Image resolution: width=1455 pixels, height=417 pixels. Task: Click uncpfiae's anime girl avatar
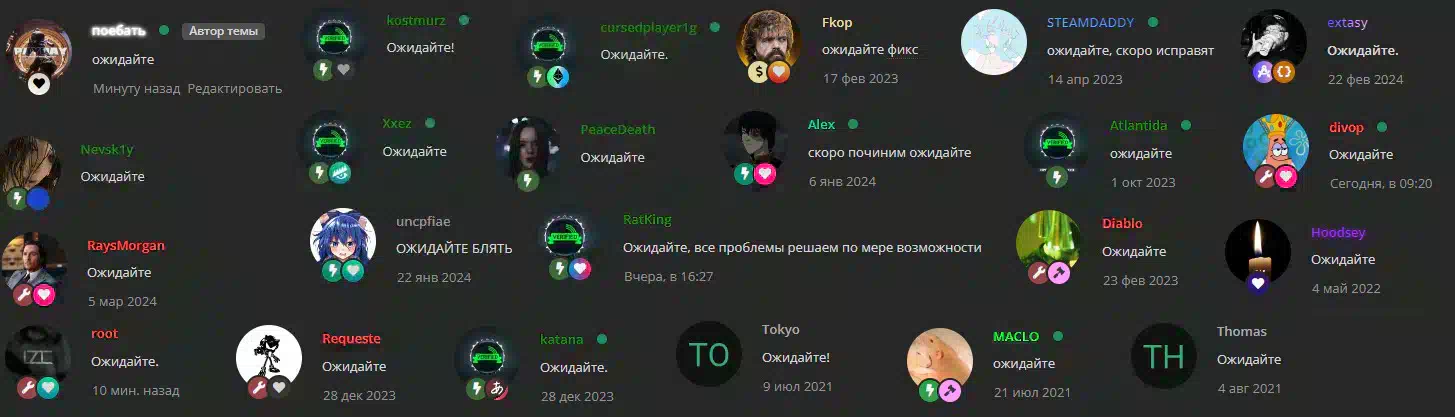343,243
